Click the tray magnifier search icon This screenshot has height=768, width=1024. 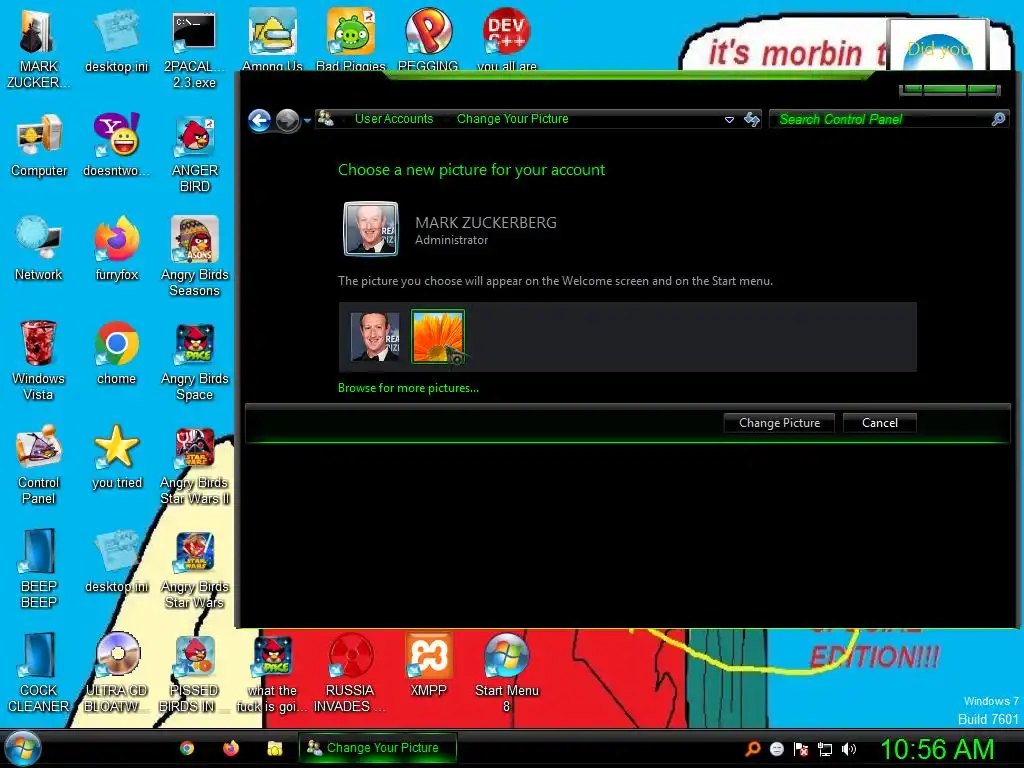click(x=752, y=749)
